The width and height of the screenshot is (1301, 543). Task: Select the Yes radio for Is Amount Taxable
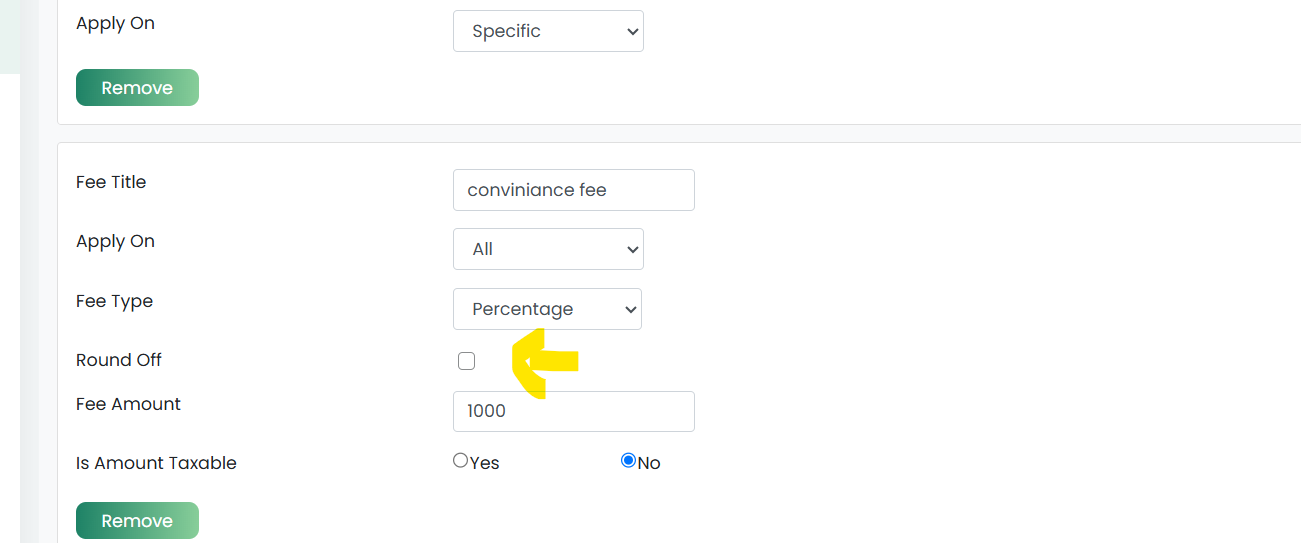460,461
